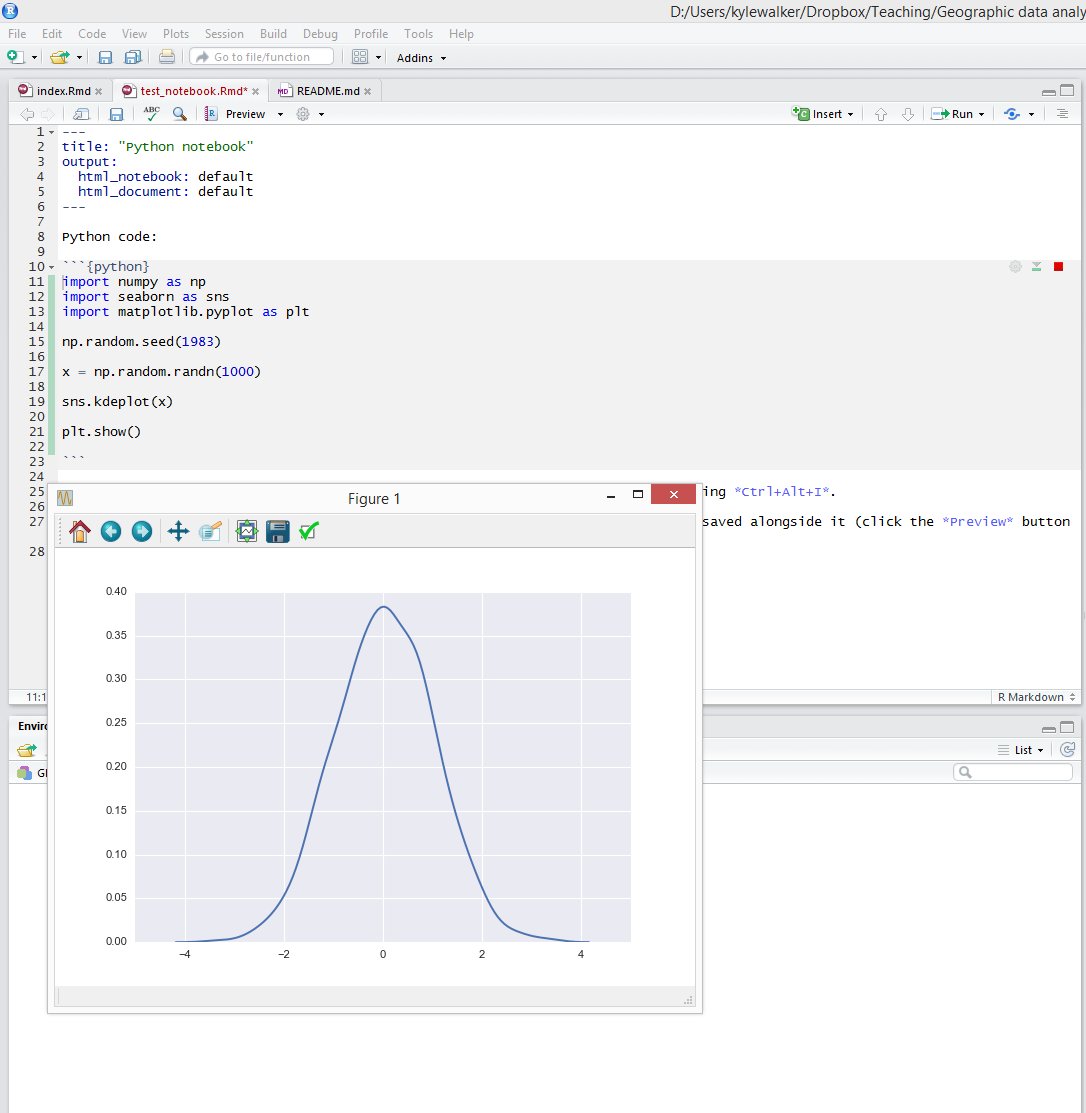
Task: Open the Insert chunk dropdown
Action: [823, 114]
